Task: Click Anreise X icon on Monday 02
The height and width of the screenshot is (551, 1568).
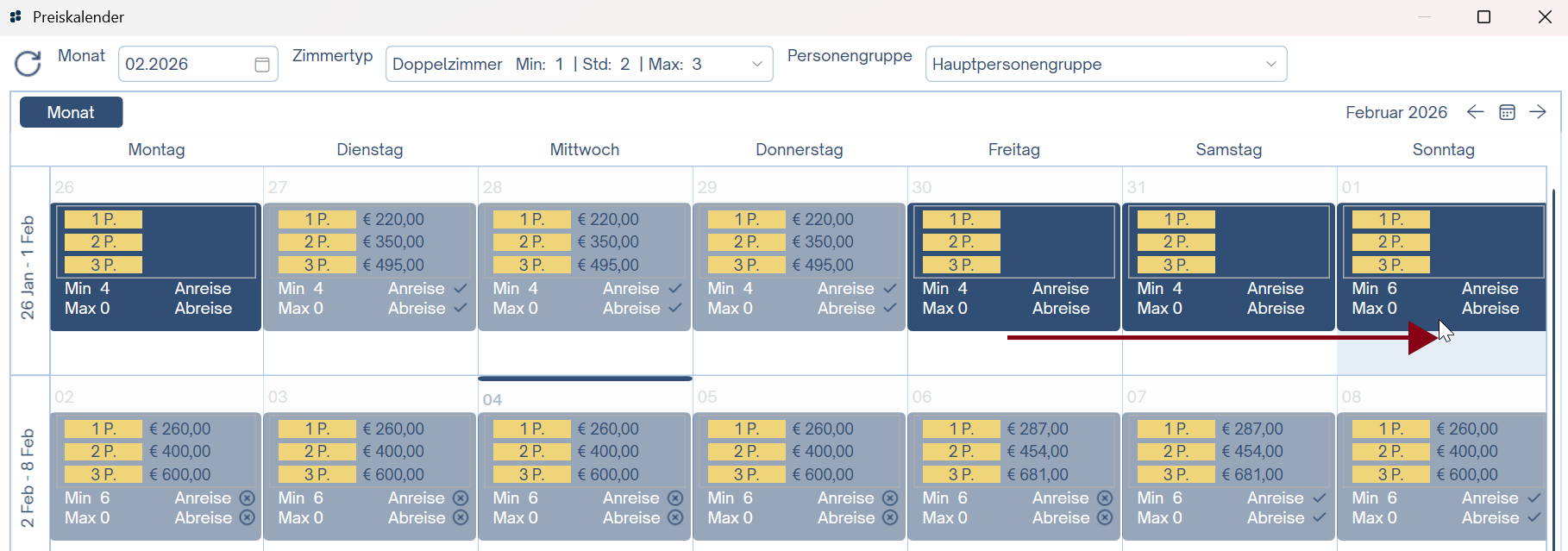Action: click(x=247, y=498)
